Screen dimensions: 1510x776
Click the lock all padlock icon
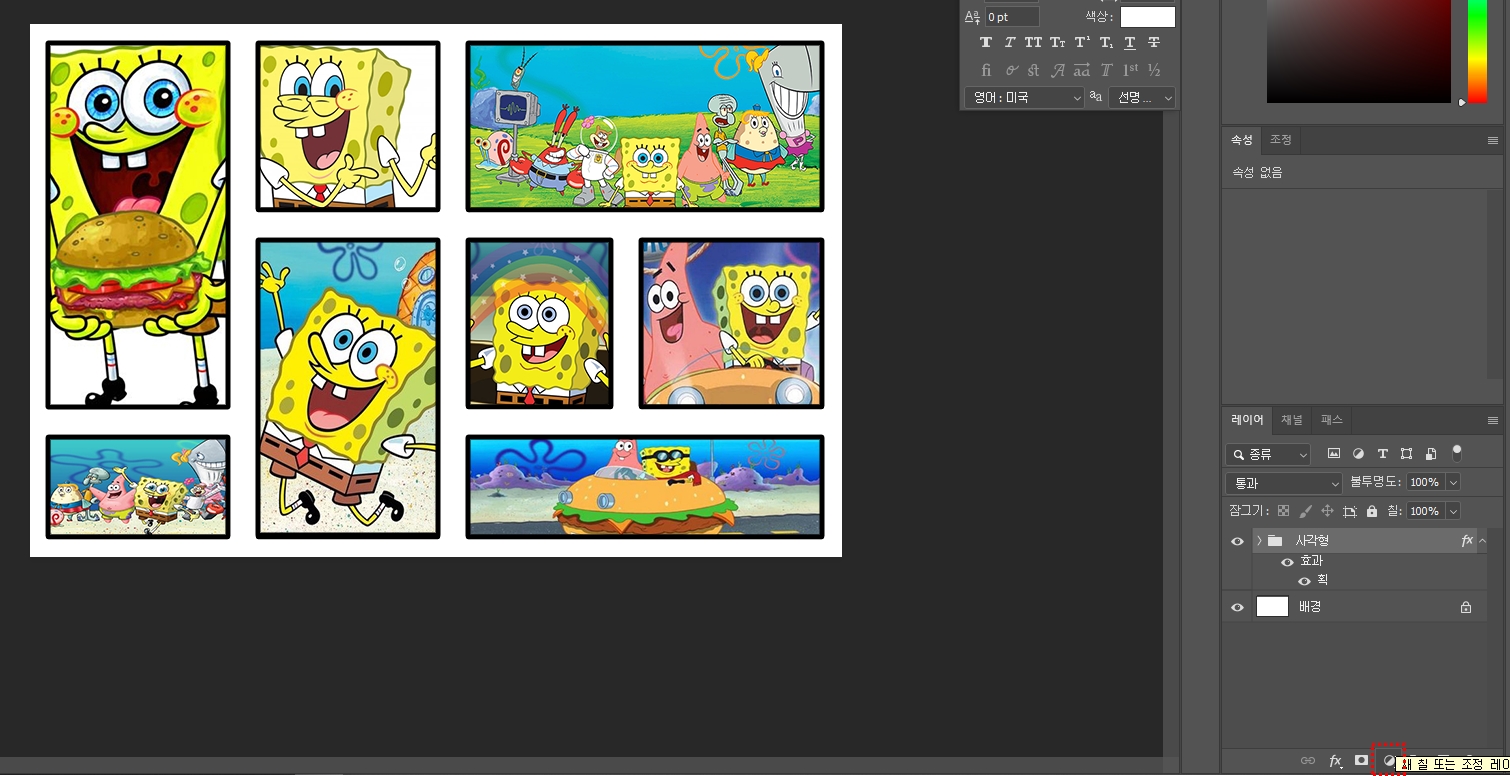point(1372,511)
